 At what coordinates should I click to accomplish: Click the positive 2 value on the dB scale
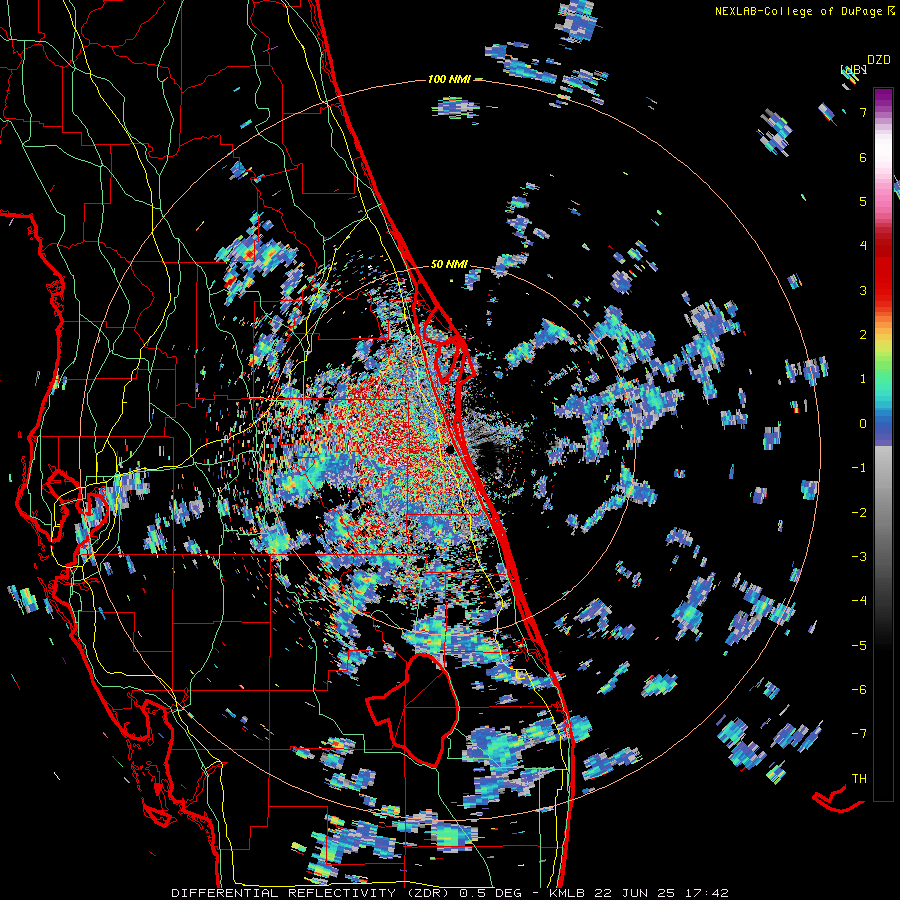click(x=863, y=335)
